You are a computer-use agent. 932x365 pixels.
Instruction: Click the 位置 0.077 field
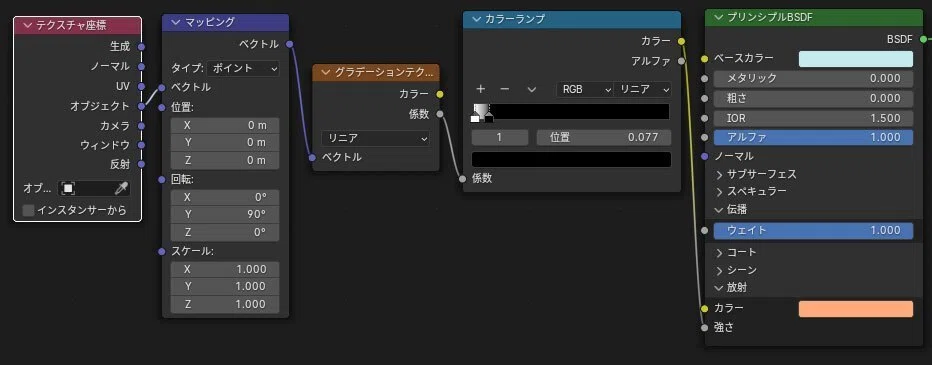(x=604, y=137)
